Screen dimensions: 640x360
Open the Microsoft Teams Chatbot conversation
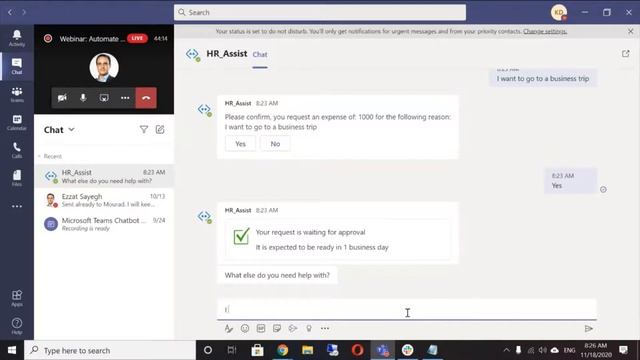(x=104, y=224)
